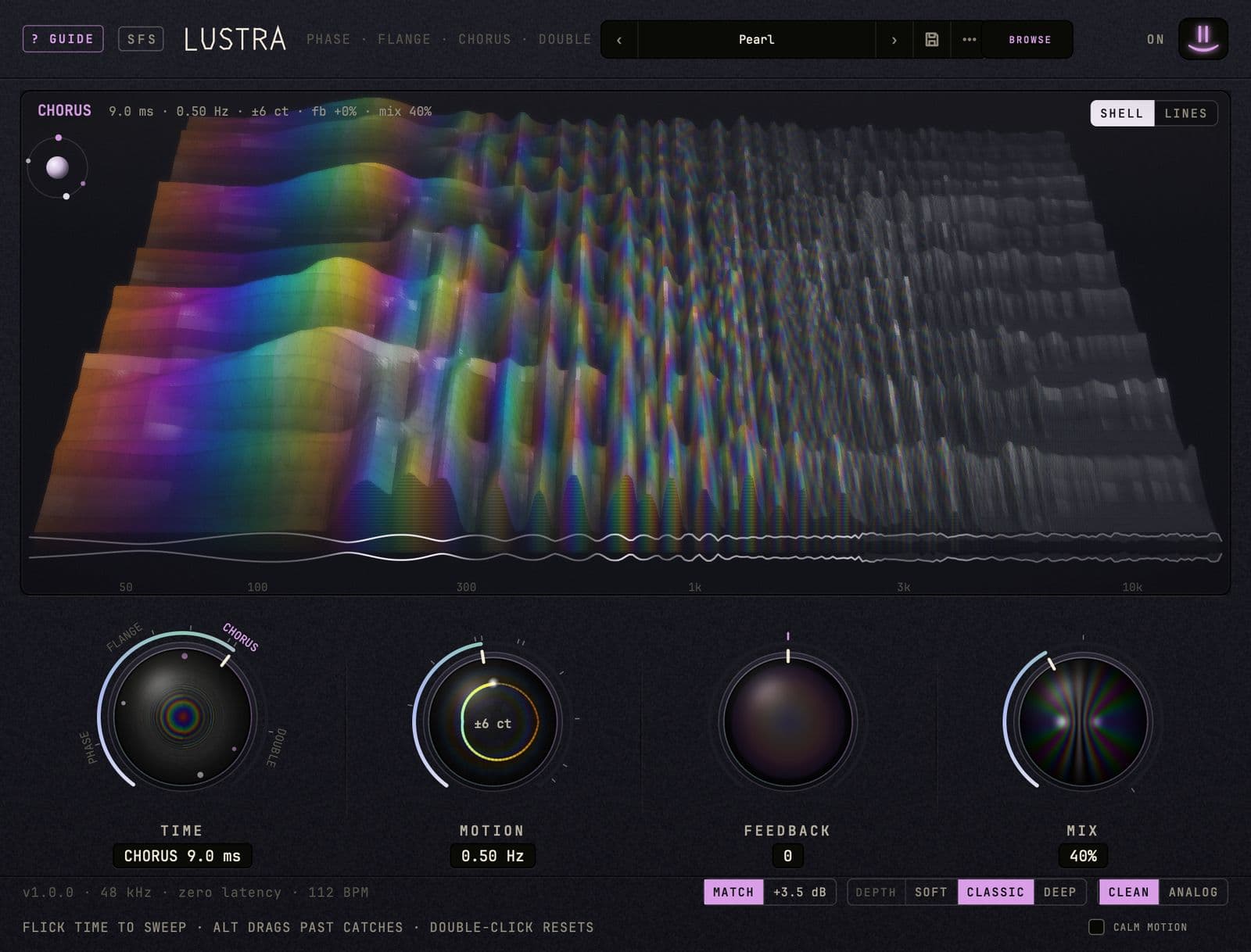This screenshot has height=952, width=1251.
Task: Switch the visualizer to LINES view
Action: coord(1185,113)
